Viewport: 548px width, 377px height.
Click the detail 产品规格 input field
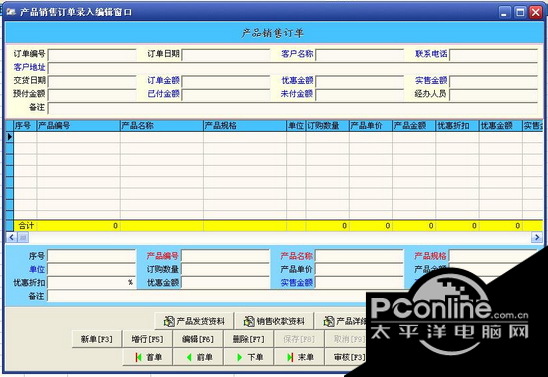[493, 256]
